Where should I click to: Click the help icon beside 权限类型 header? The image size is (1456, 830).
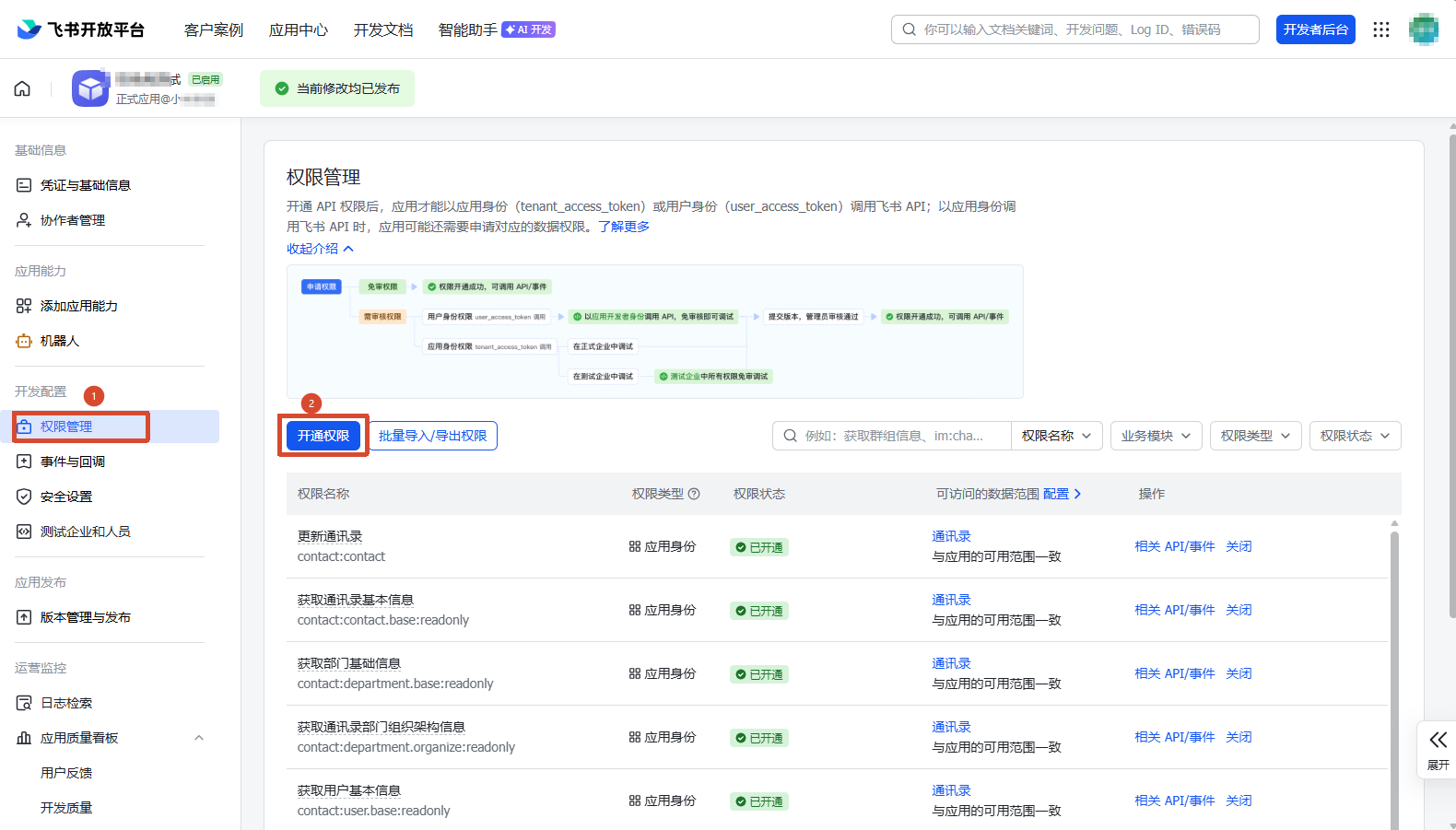(694, 494)
